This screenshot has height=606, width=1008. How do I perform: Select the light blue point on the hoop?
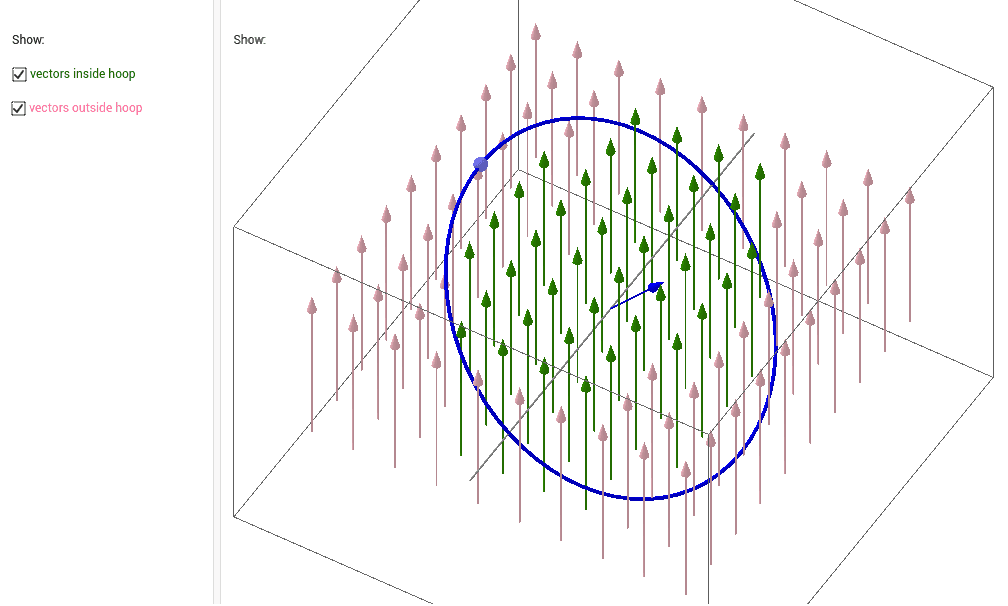point(480,165)
